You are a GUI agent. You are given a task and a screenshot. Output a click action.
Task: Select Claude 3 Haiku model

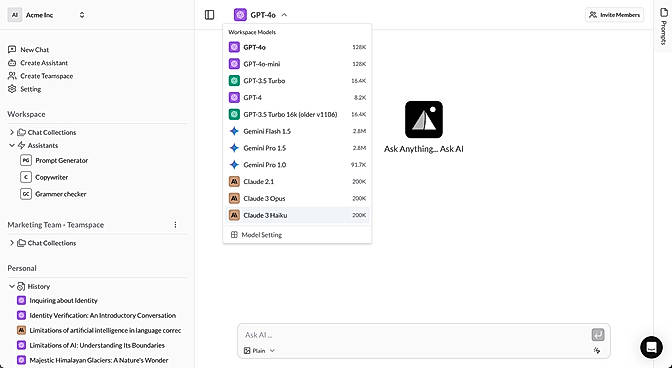click(x=297, y=215)
